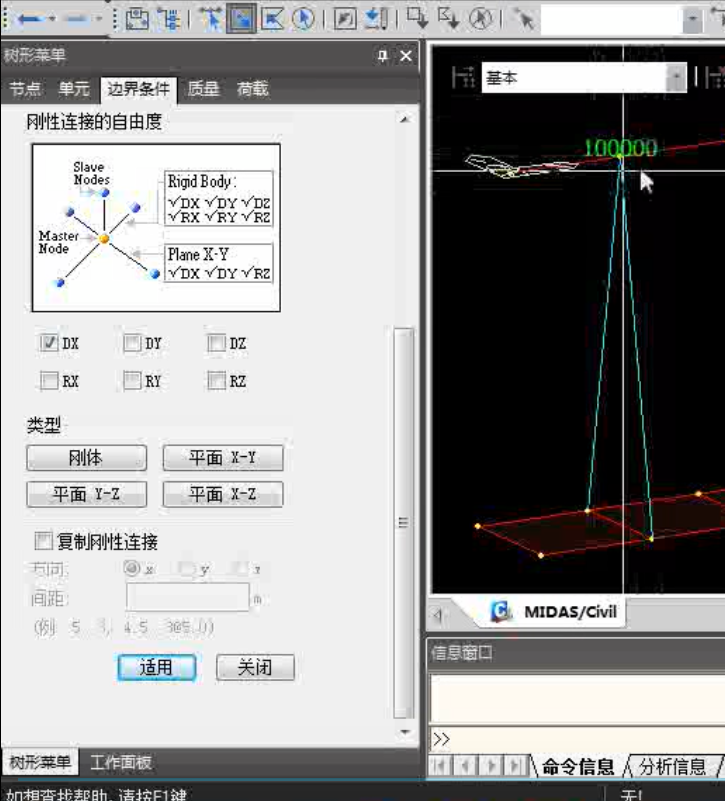
Task: Activate the select single arrow tool icon
Action: 211,18
